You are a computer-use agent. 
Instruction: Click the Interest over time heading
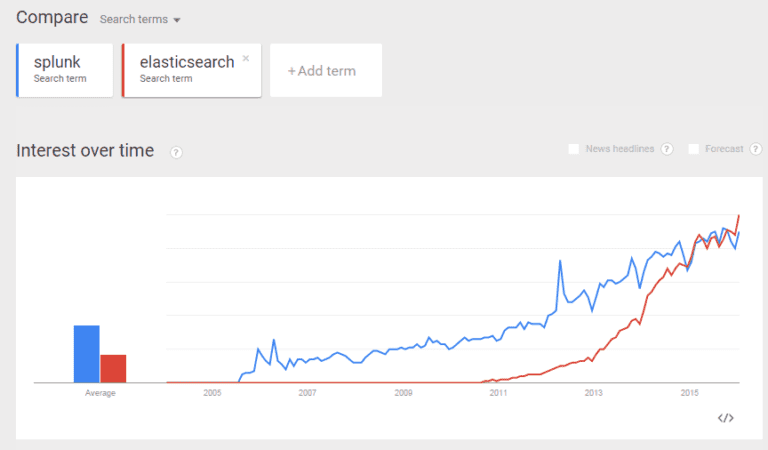pyautogui.click(x=85, y=151)
